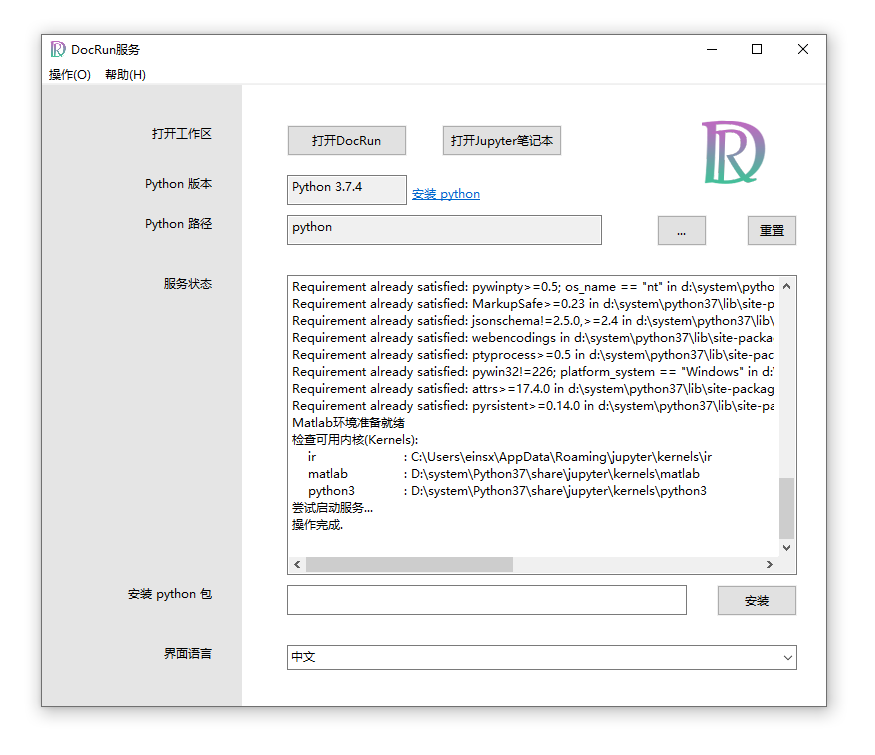
Task: Open the 帮助(H) menu
Action: tap(126, 74)
